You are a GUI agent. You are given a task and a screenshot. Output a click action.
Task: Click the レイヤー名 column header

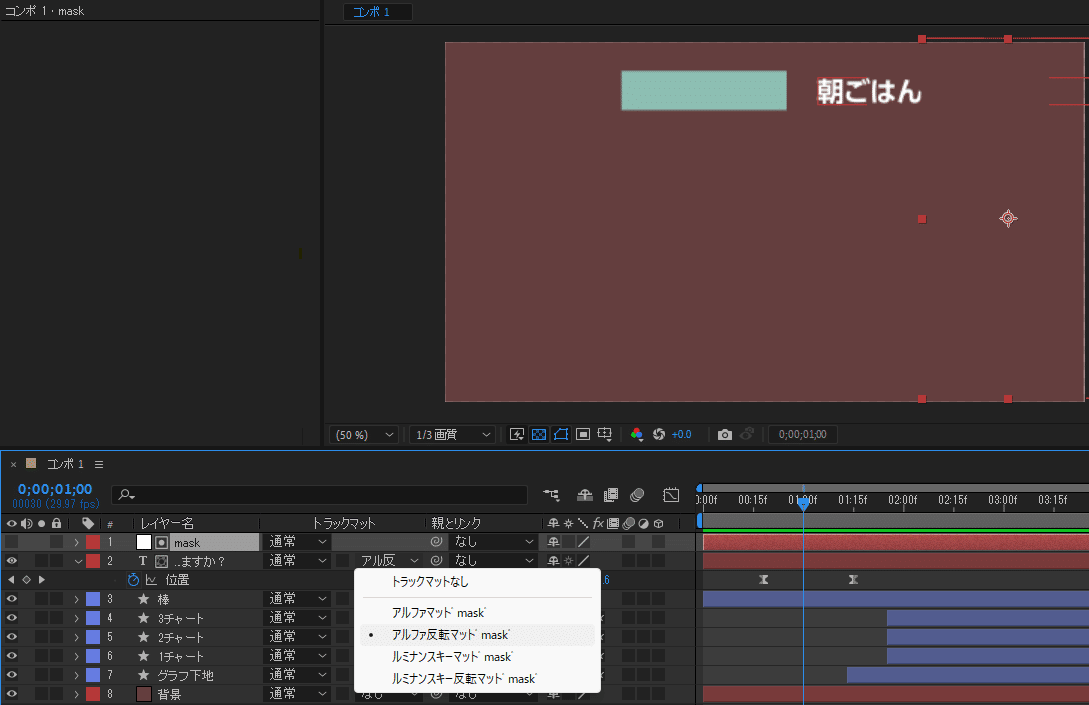(x=167, y=523)
